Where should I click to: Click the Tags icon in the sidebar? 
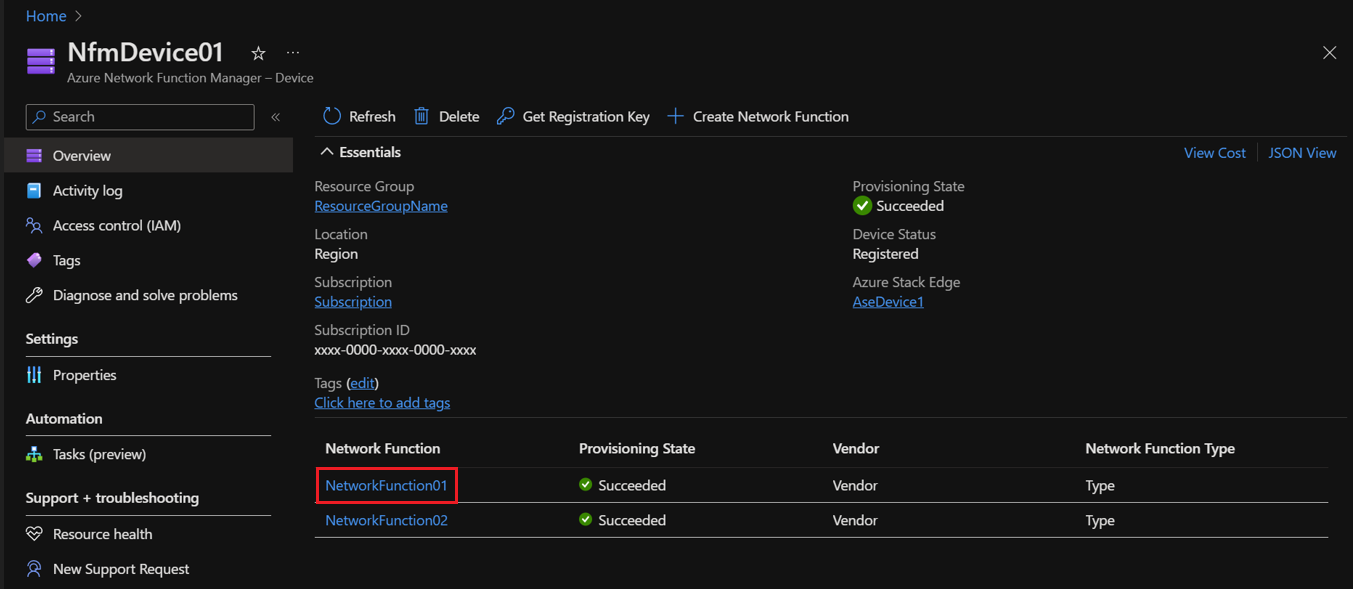click(35, 260)
